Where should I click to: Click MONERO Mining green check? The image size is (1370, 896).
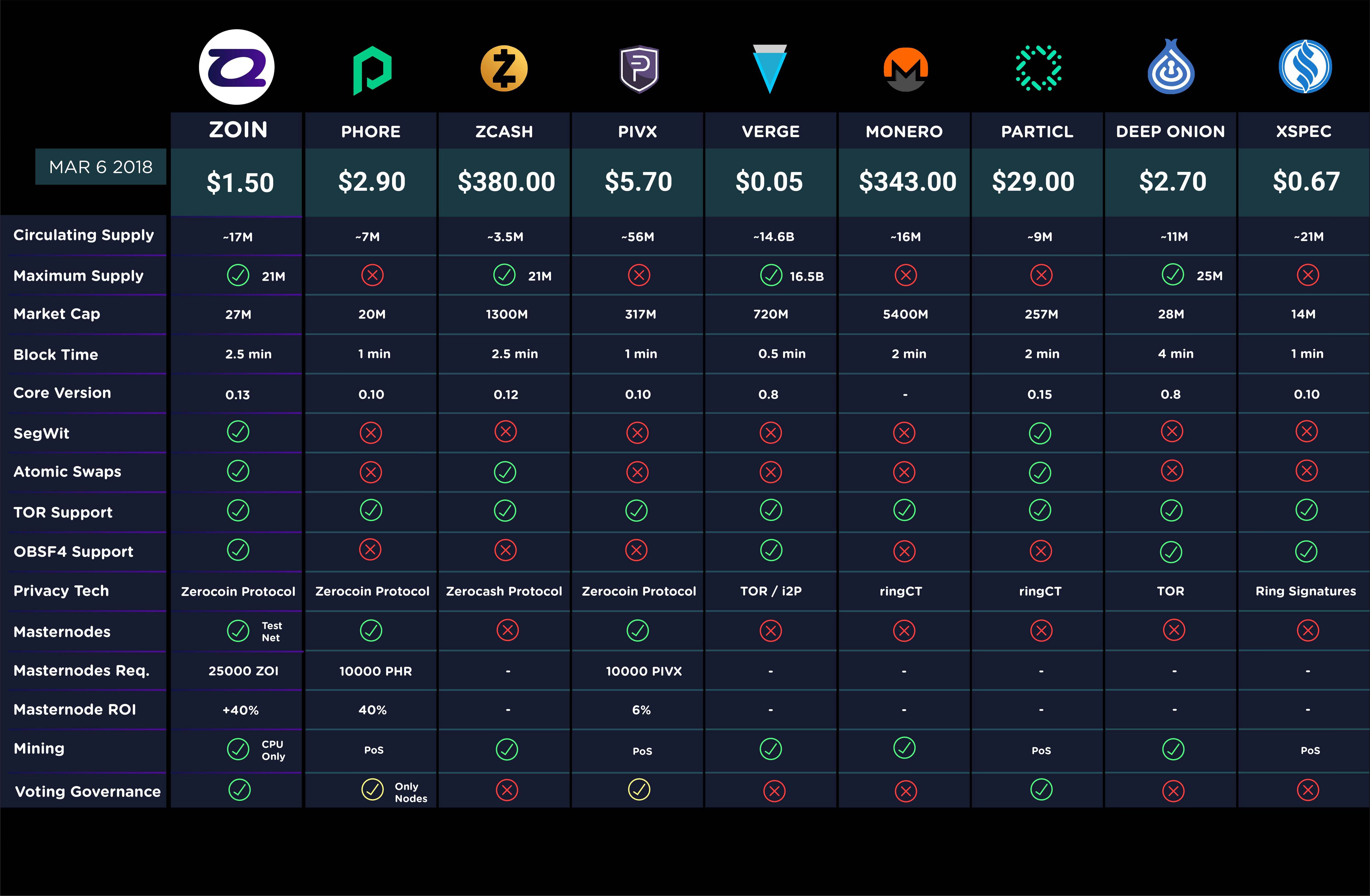pyautogui.click(x=904, y=748)
